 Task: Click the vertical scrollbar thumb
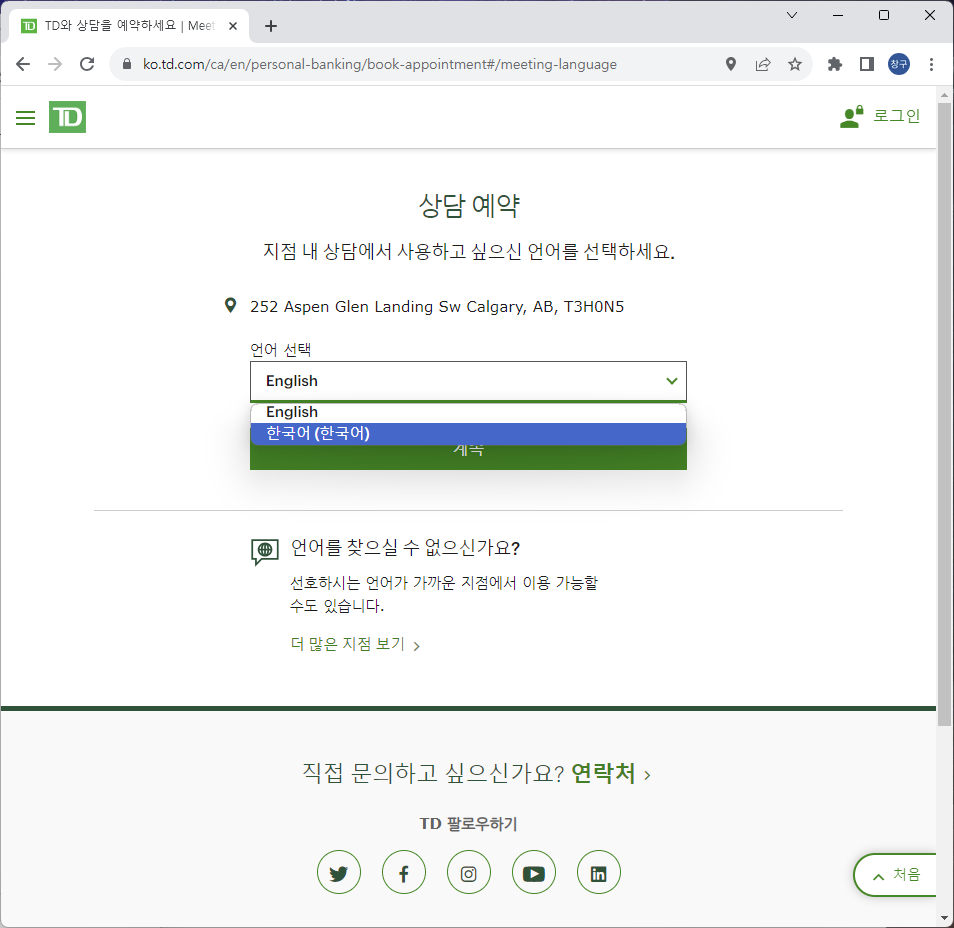pos(944,414)
